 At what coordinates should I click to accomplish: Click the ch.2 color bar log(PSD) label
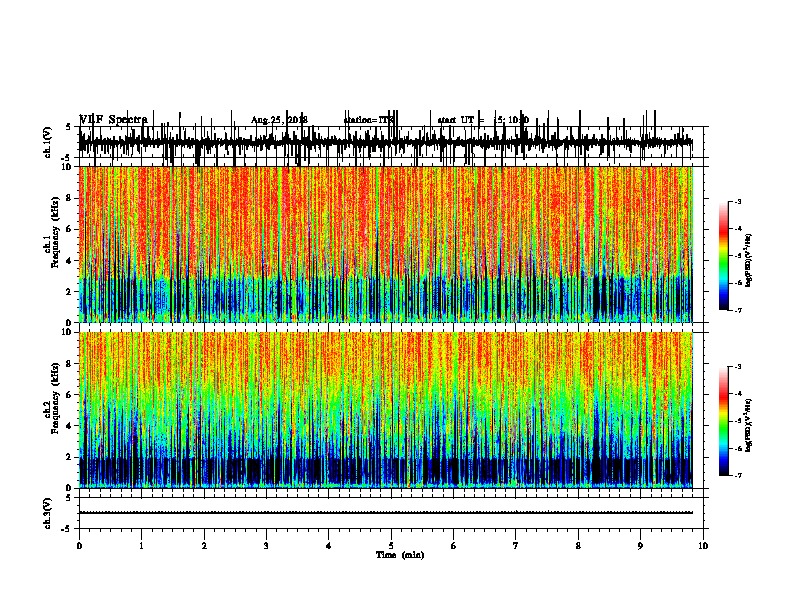(x=749, y=425)
